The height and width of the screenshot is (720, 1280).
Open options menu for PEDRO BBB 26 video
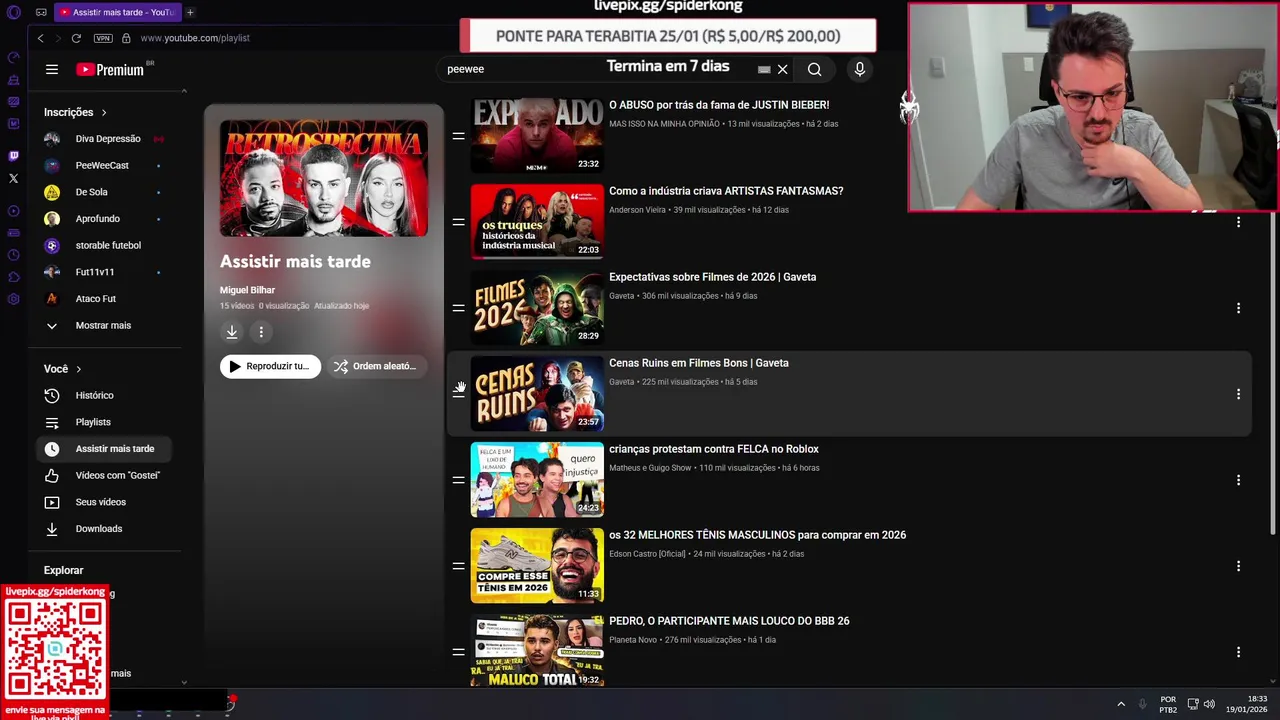point(1238,652)
